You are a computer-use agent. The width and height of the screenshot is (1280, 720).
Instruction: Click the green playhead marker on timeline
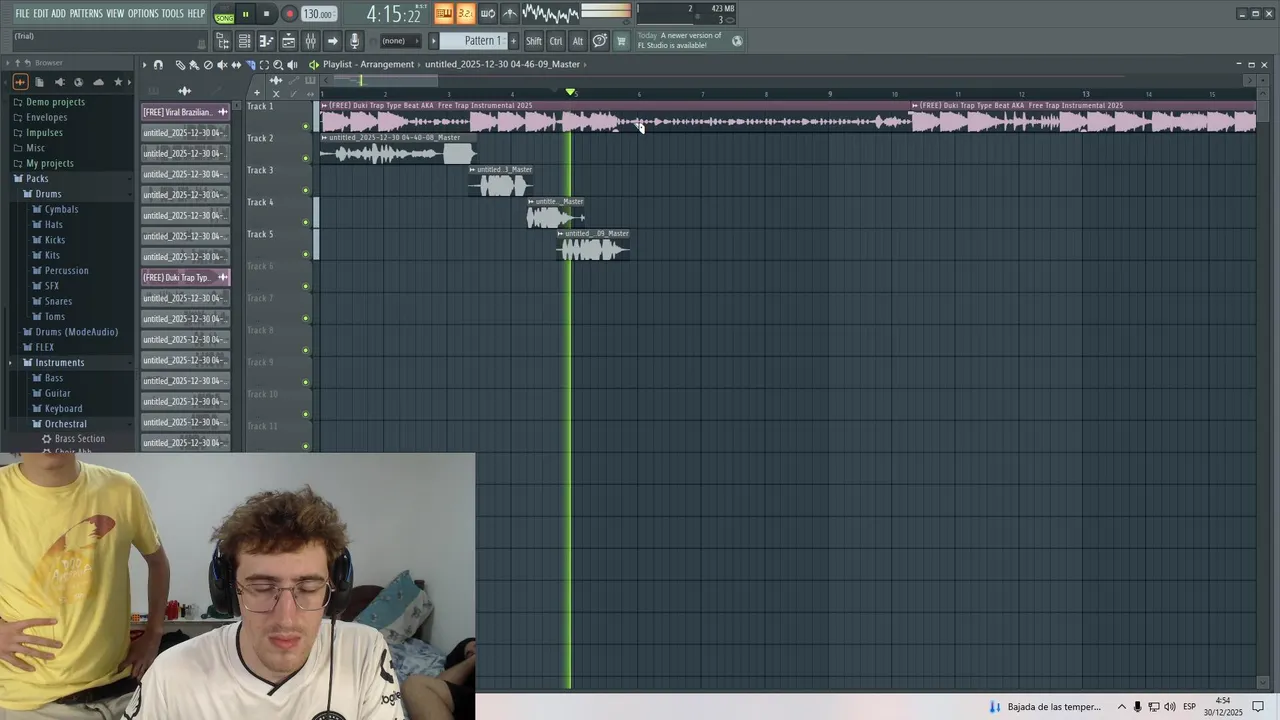tap(570, 93)
